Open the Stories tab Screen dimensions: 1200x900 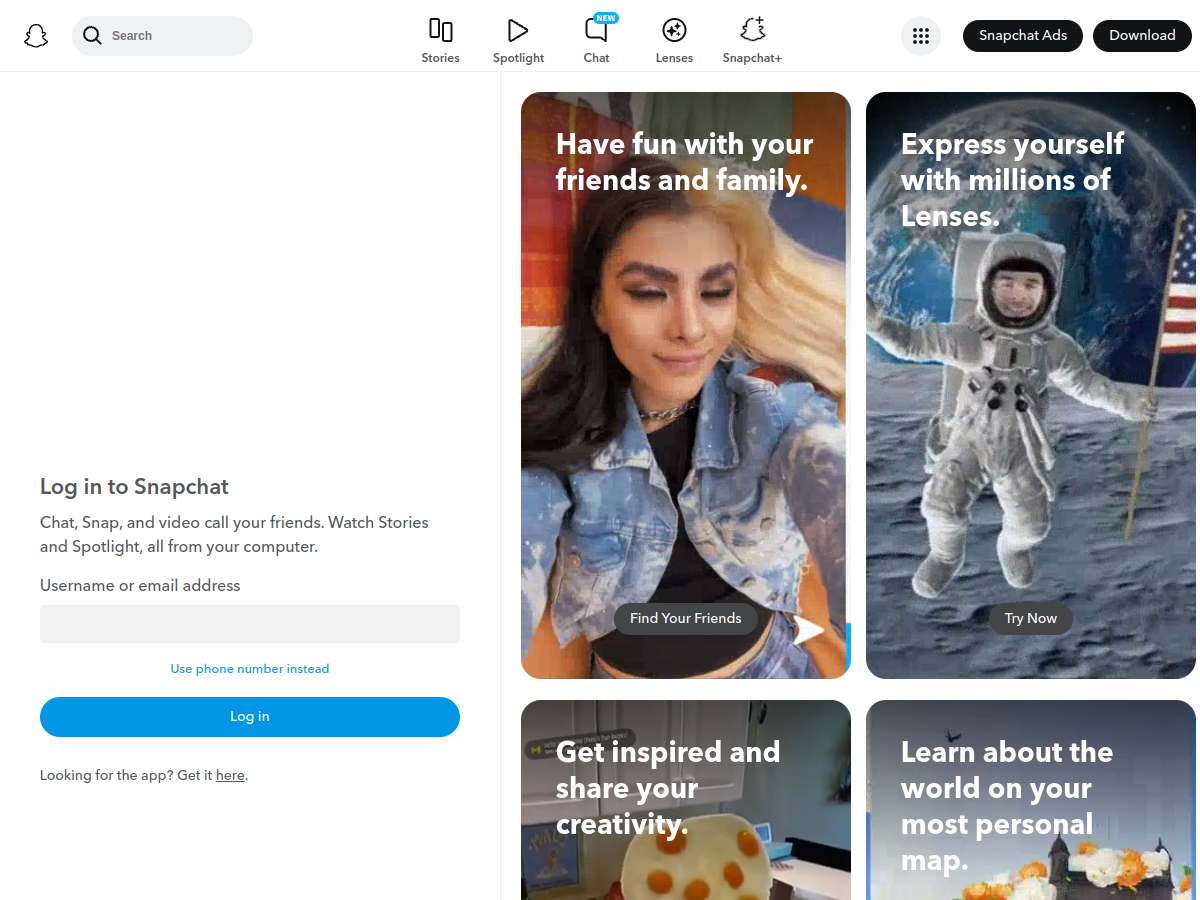(x=440, y=41)
